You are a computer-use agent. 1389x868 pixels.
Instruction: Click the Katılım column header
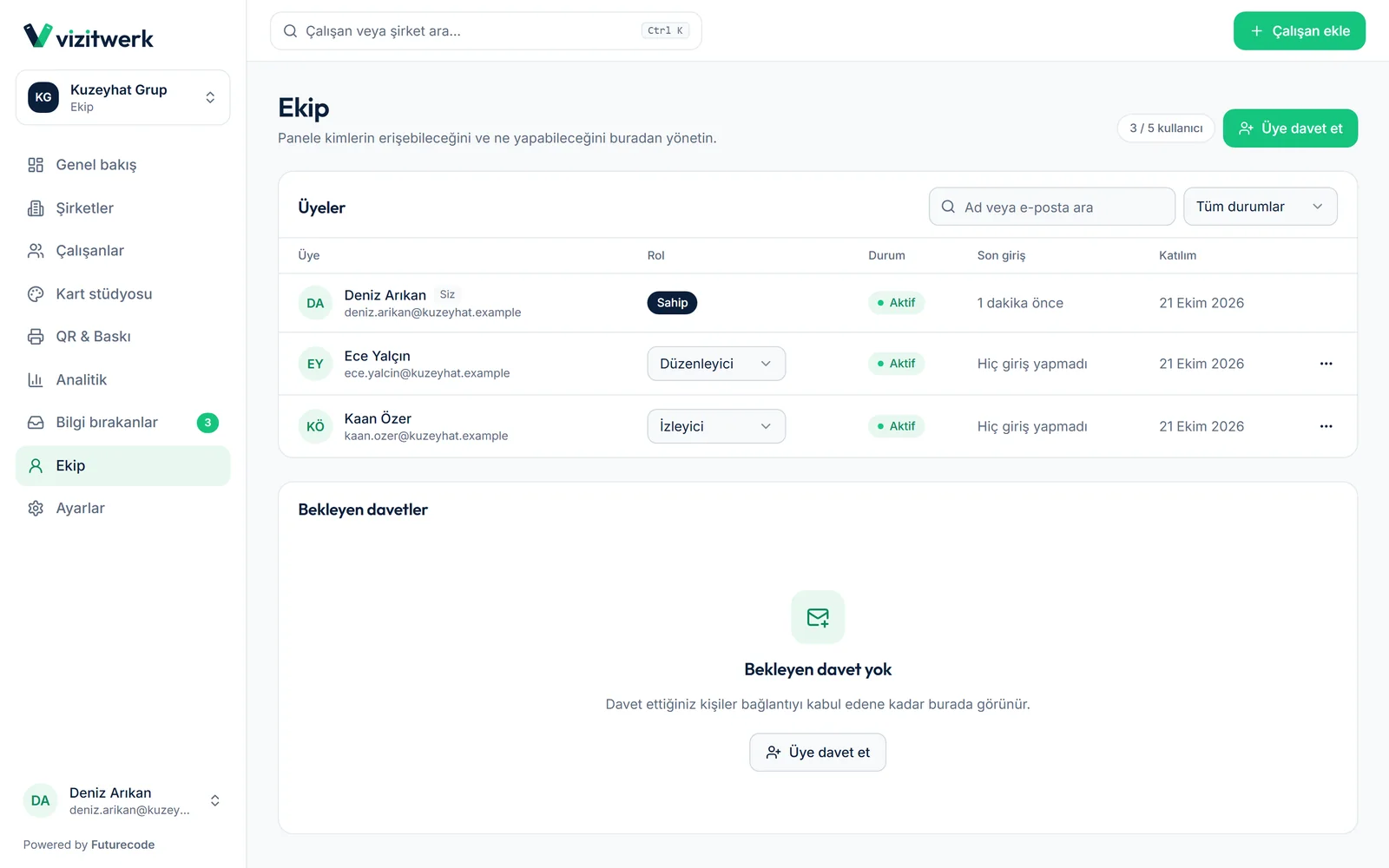coord(1177,255)
